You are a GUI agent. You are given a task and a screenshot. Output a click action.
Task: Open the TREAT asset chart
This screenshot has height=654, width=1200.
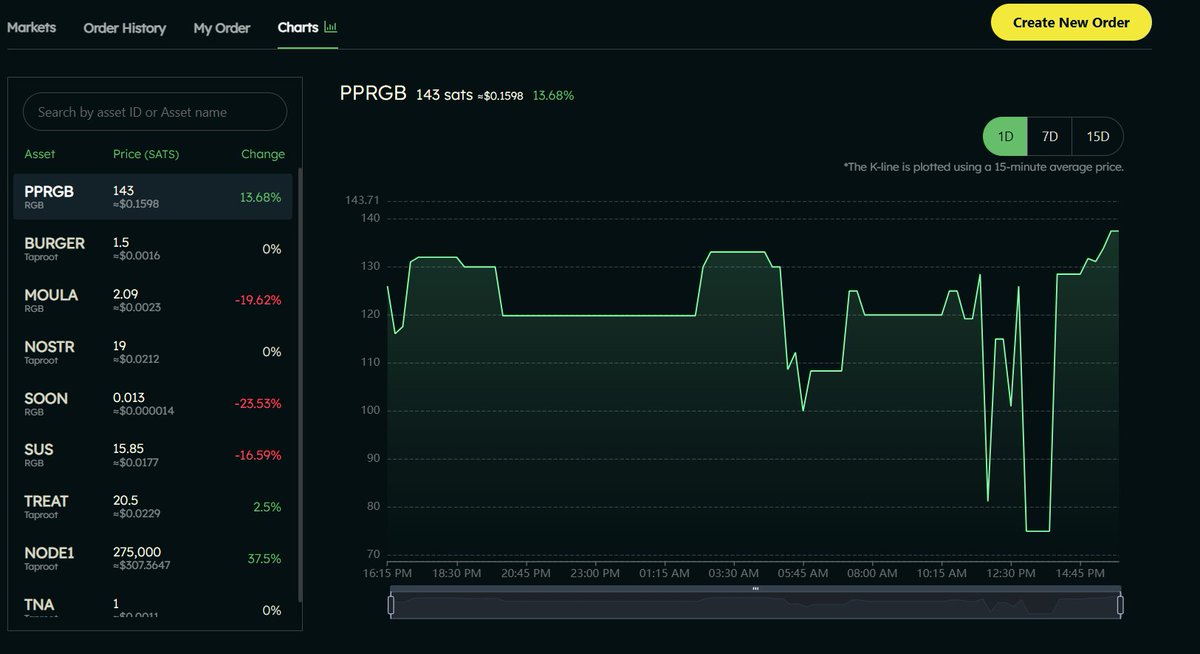click(x=153, y=507)
